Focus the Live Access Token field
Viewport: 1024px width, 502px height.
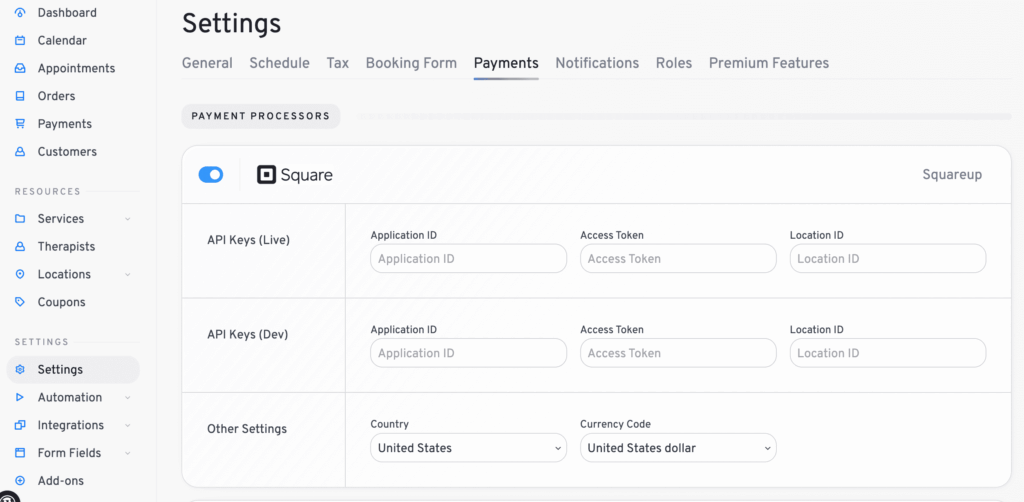click(x=678, y=259)
